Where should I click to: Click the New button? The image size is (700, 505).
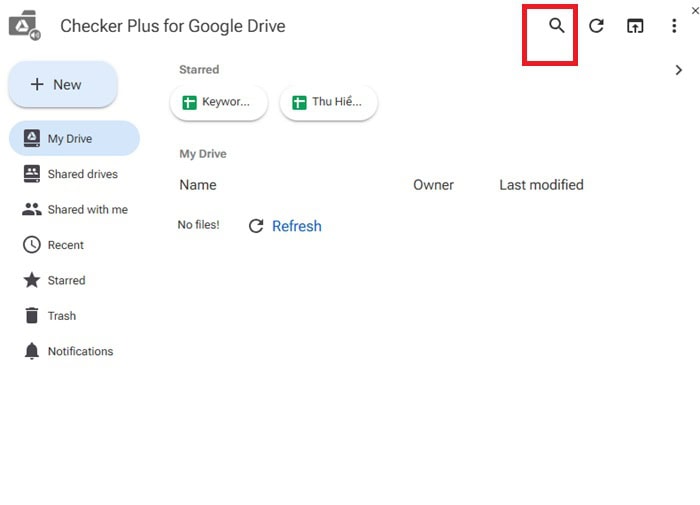[x=63, y=84]
